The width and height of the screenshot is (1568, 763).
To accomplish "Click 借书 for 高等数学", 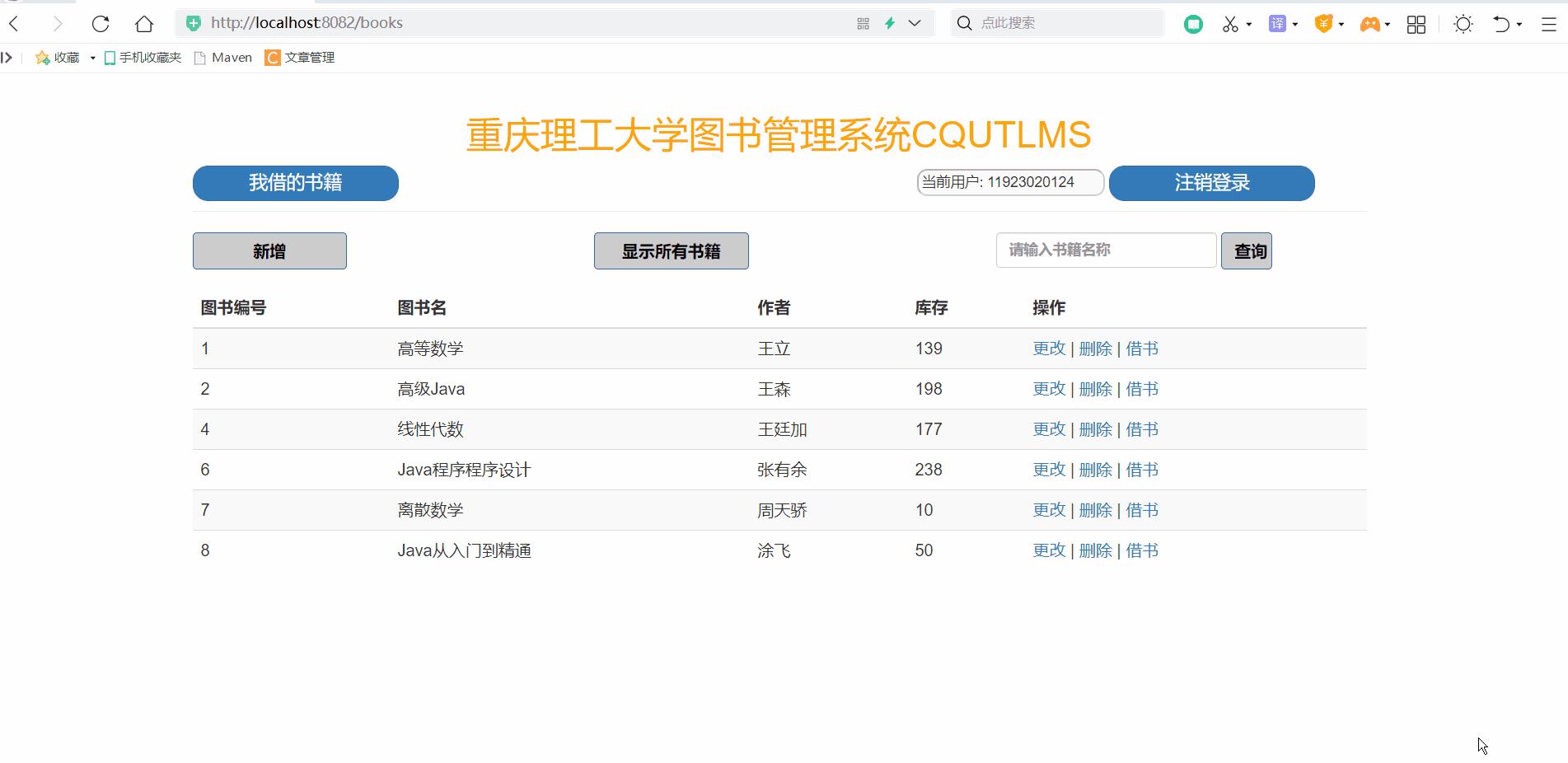I will [x=1142, y=349].
